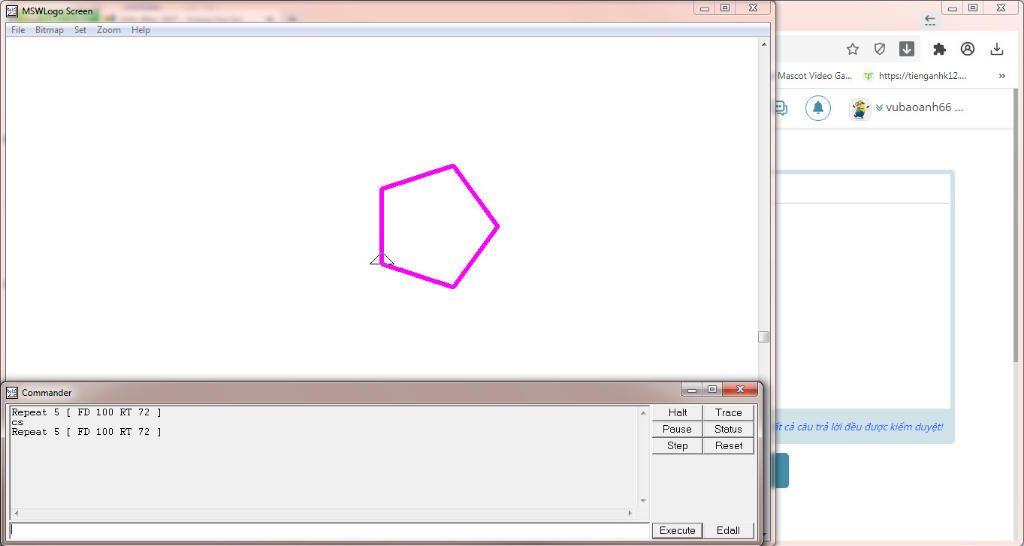This screenshot has height=546, width=1024.
Task: Open the tienganhk12 bookmark
Action: (x=914, y=76)
